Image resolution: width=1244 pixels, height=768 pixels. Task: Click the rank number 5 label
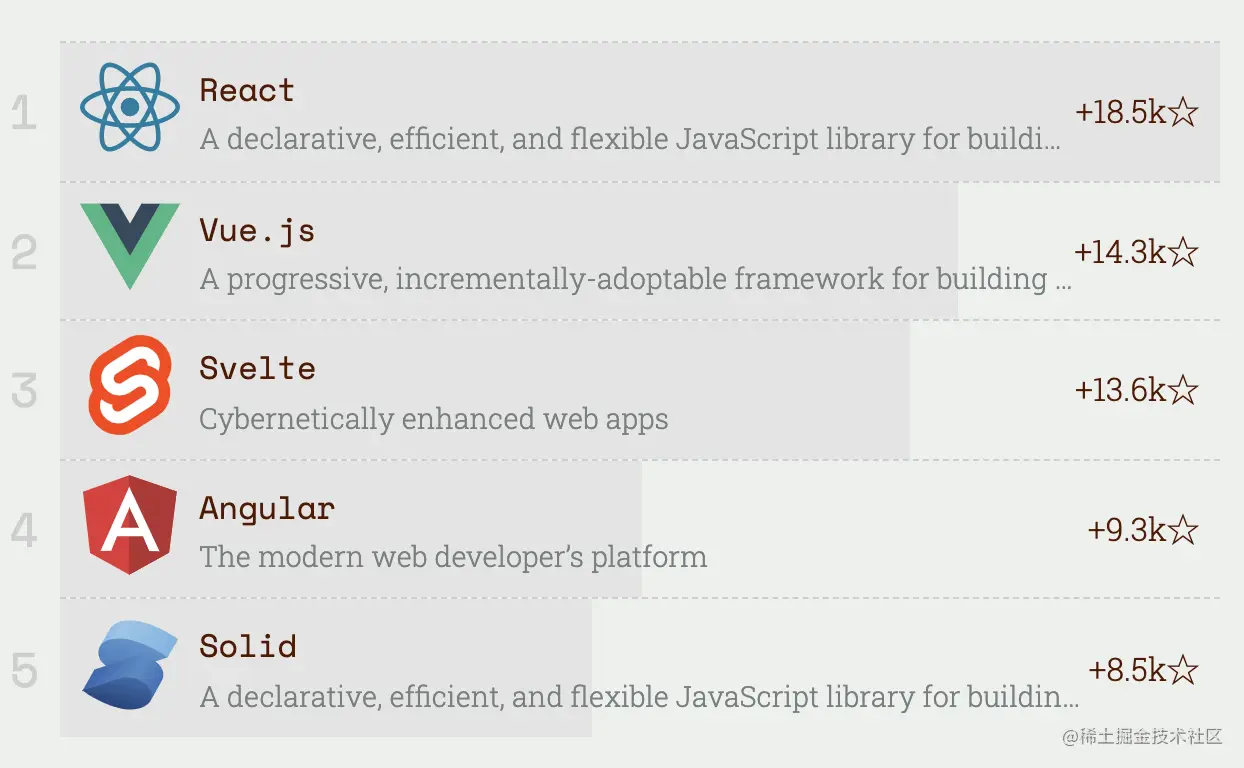coord(25,671)
